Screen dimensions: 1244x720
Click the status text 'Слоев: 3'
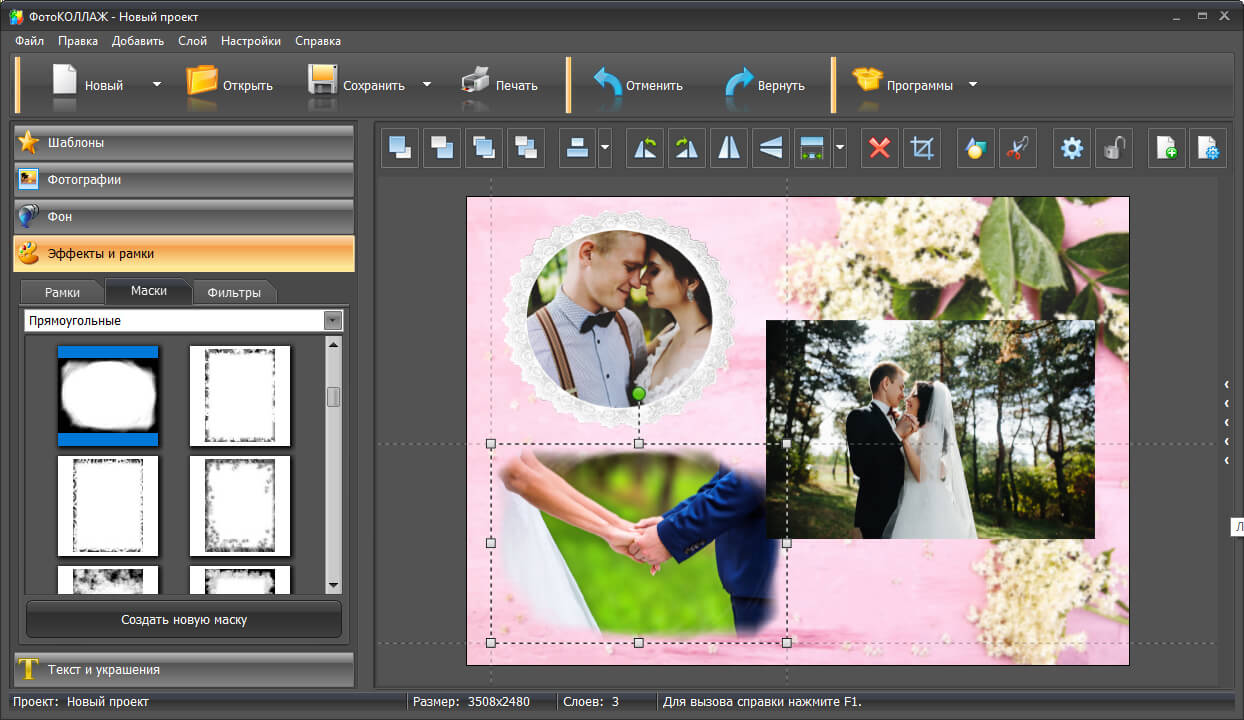(591, 702)
